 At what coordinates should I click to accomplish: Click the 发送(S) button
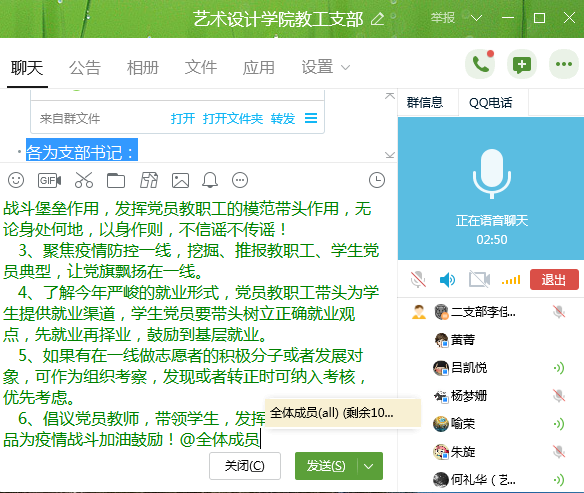pyautogui.click(x=326, y=466)
